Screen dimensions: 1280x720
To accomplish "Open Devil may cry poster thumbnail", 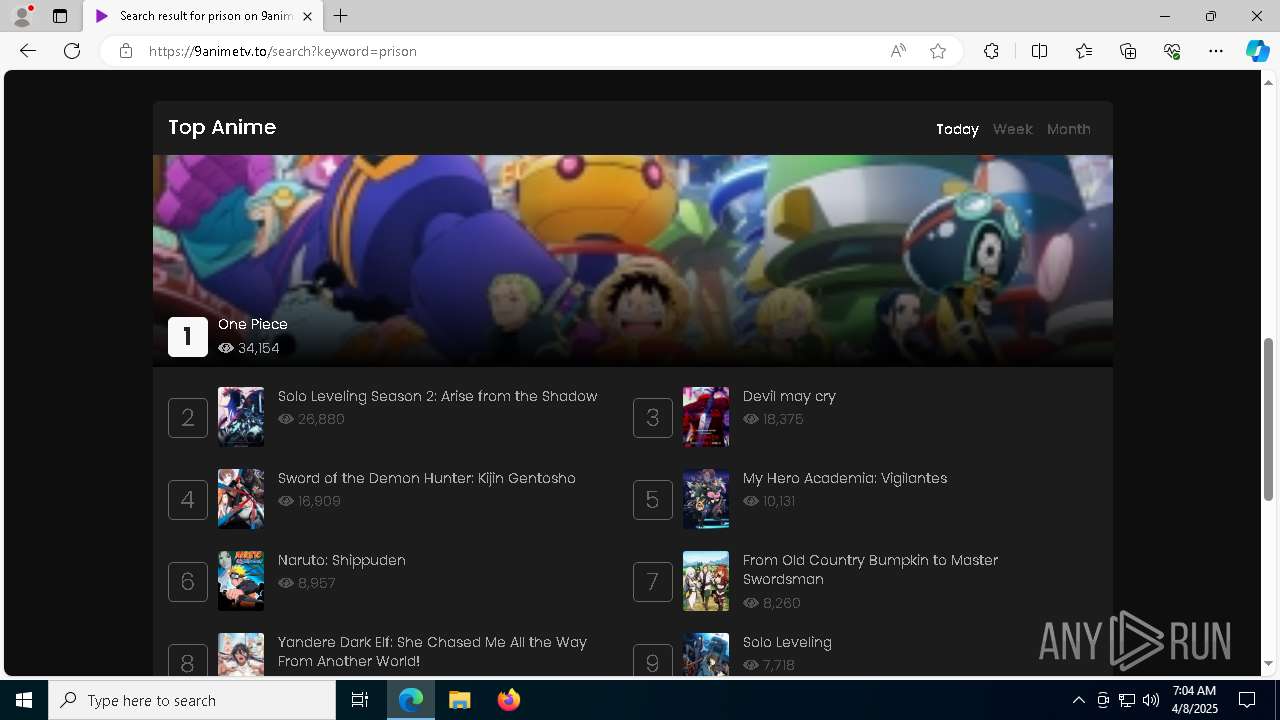I will point(706,417).
